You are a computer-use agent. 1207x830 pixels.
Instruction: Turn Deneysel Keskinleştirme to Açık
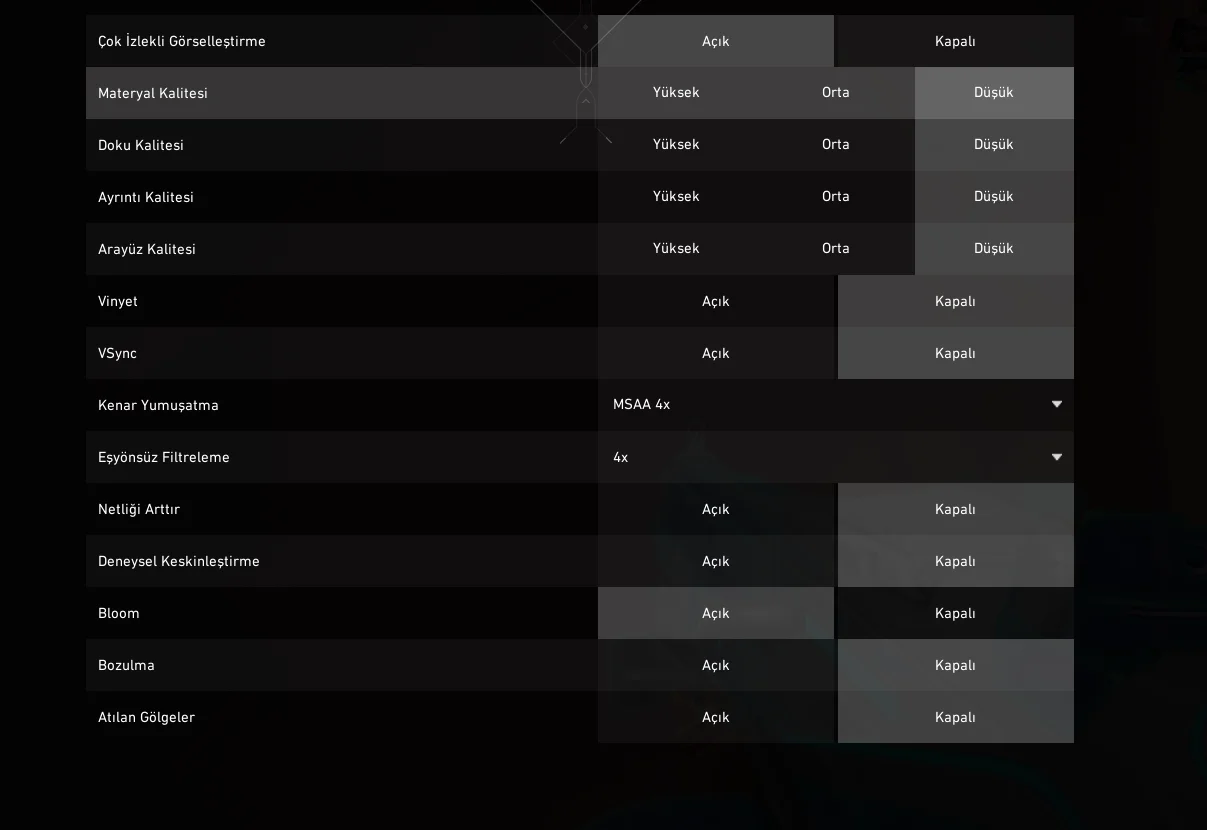point(716,561)
